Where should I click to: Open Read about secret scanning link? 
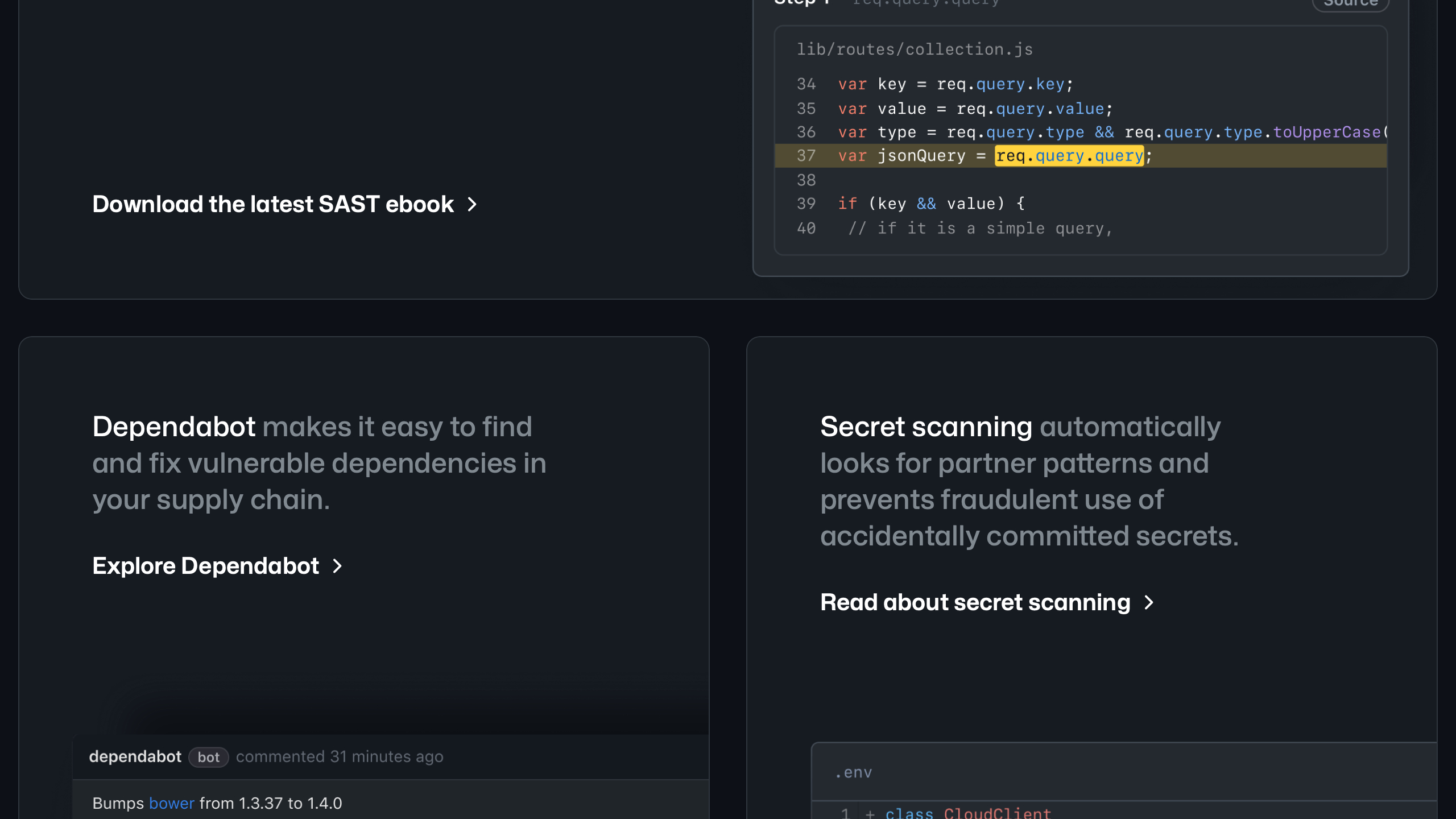(987, 602)
